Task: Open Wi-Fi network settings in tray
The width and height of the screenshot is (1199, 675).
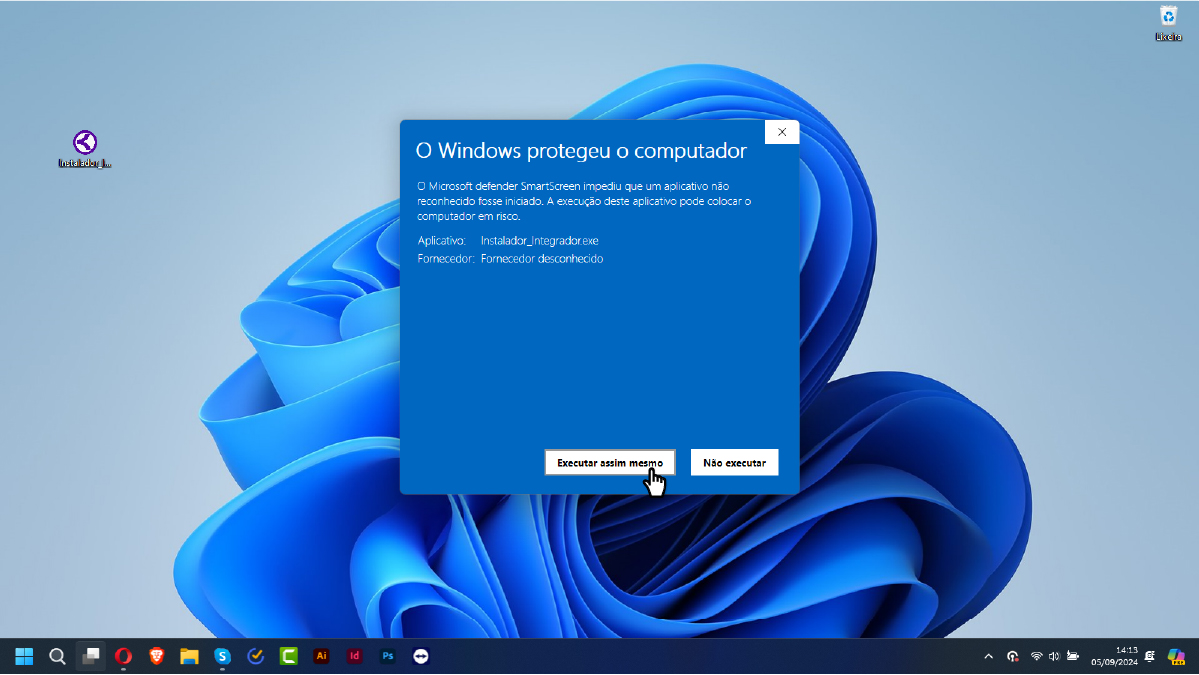Action: (1036, 656)
